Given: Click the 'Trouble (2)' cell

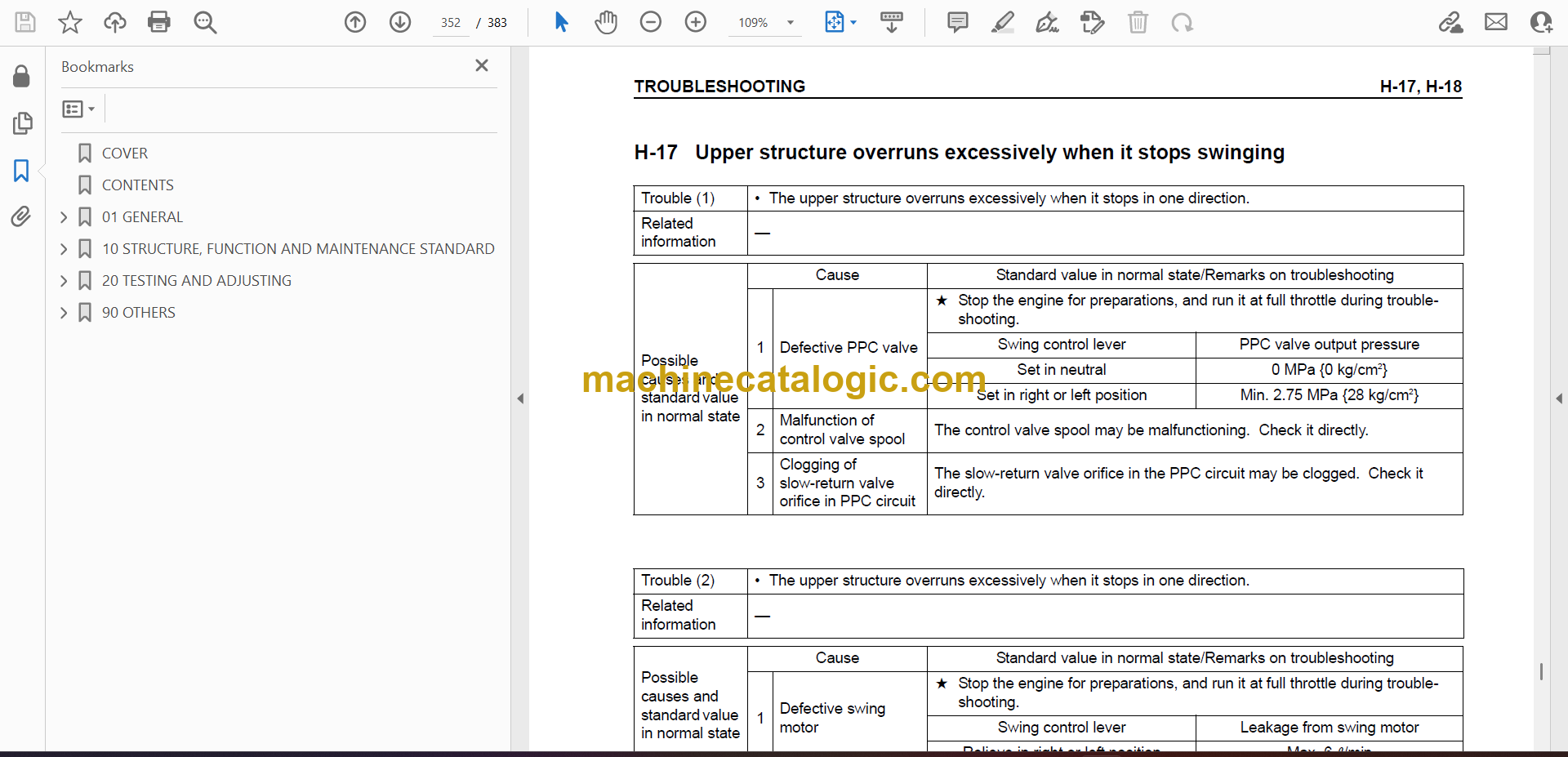Looking at the screenshot, I should (x=690, y=581).
